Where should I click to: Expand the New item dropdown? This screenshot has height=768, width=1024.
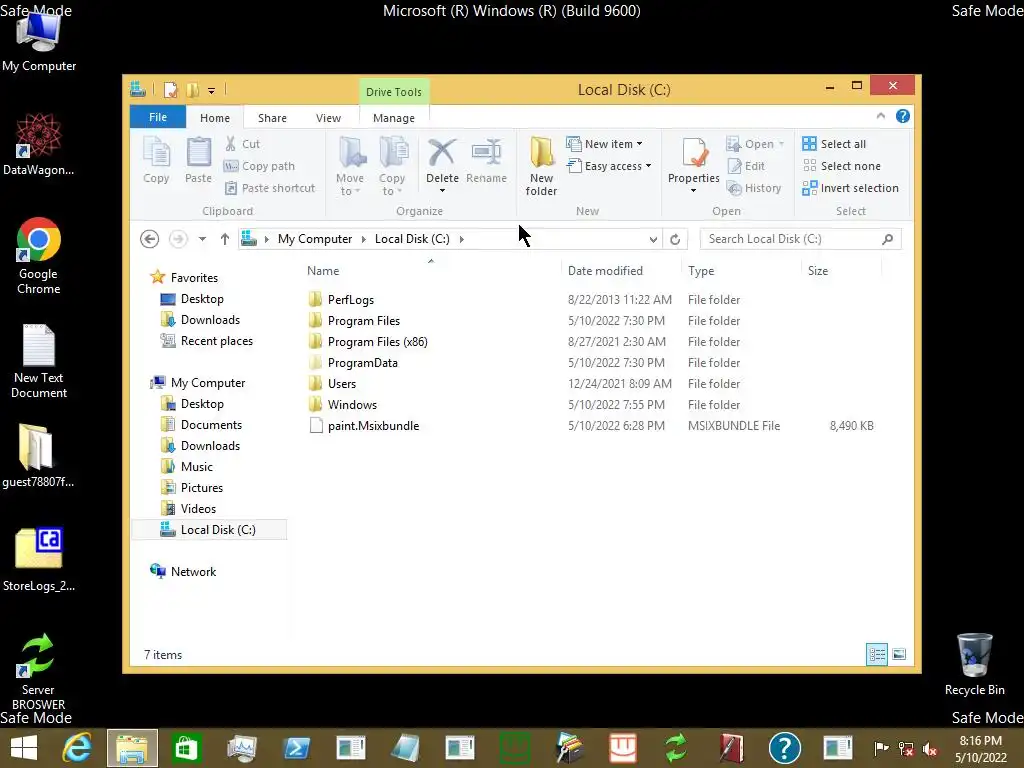pyautogui.click(x=639, y=144)
